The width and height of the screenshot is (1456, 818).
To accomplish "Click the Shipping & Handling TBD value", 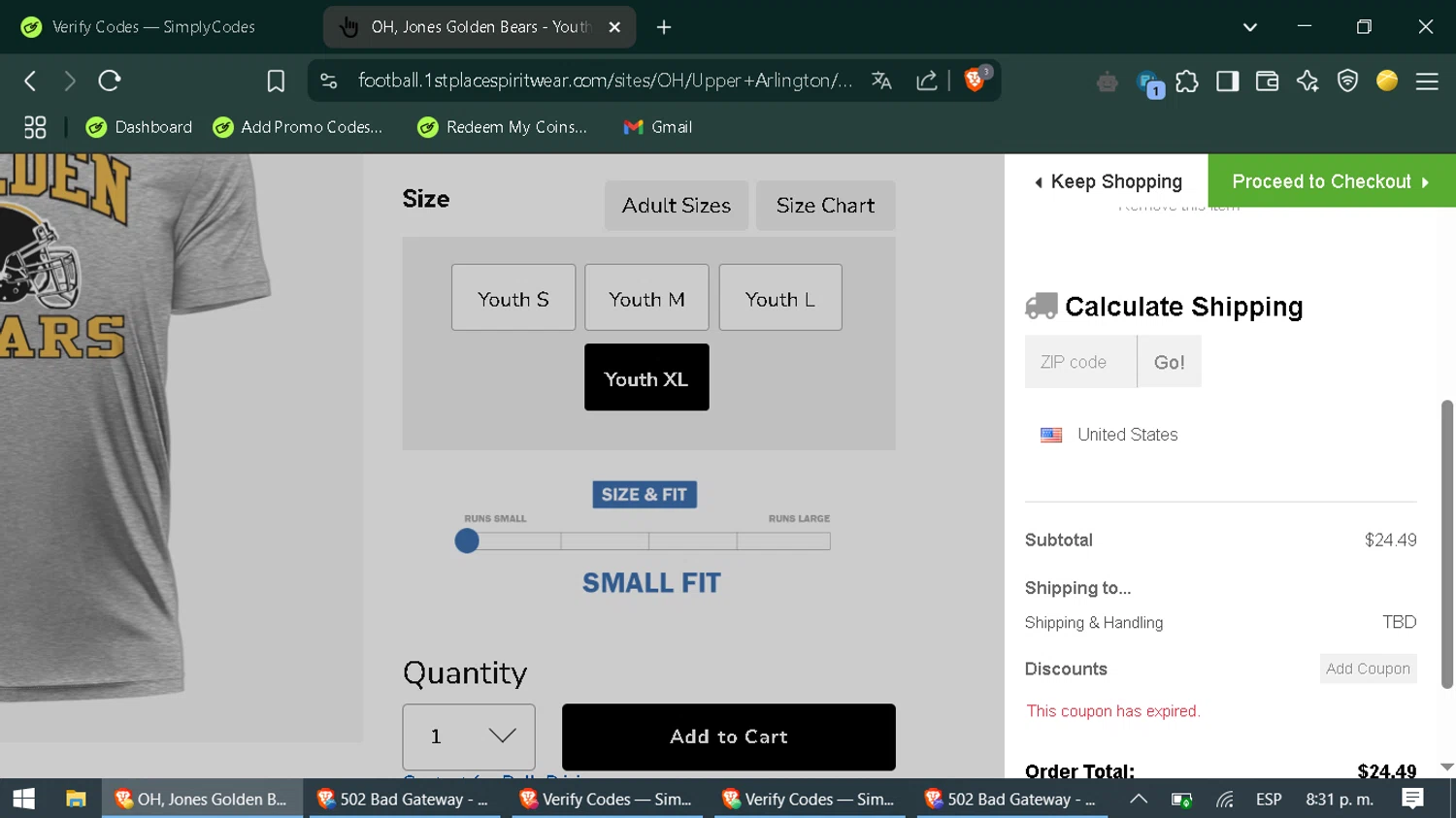I will pyautogui.click(x=1399, y=622).
